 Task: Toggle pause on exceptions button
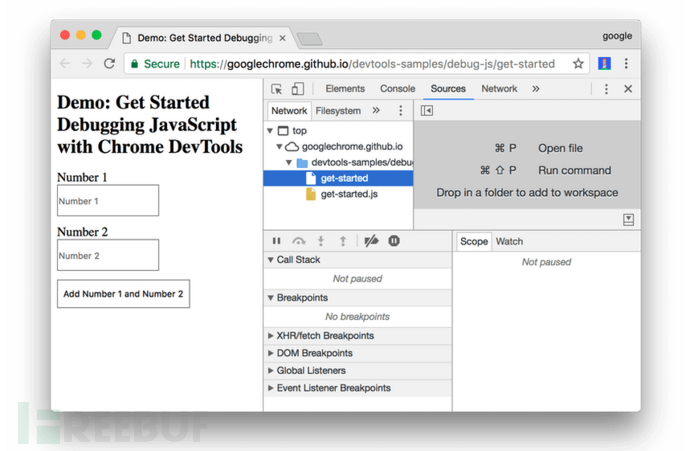coord(394,241)
